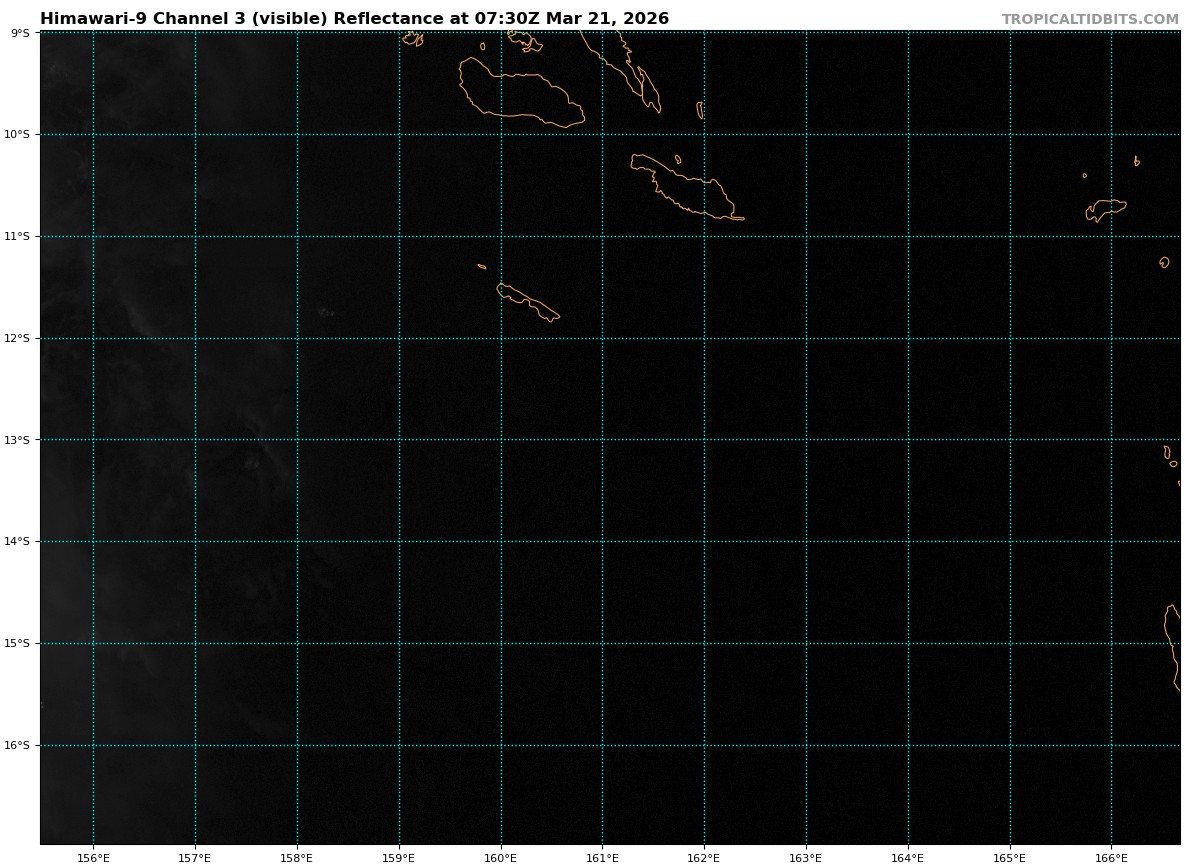
Task: Select the Utupua island outline near 11°S
Action: 1164,262
